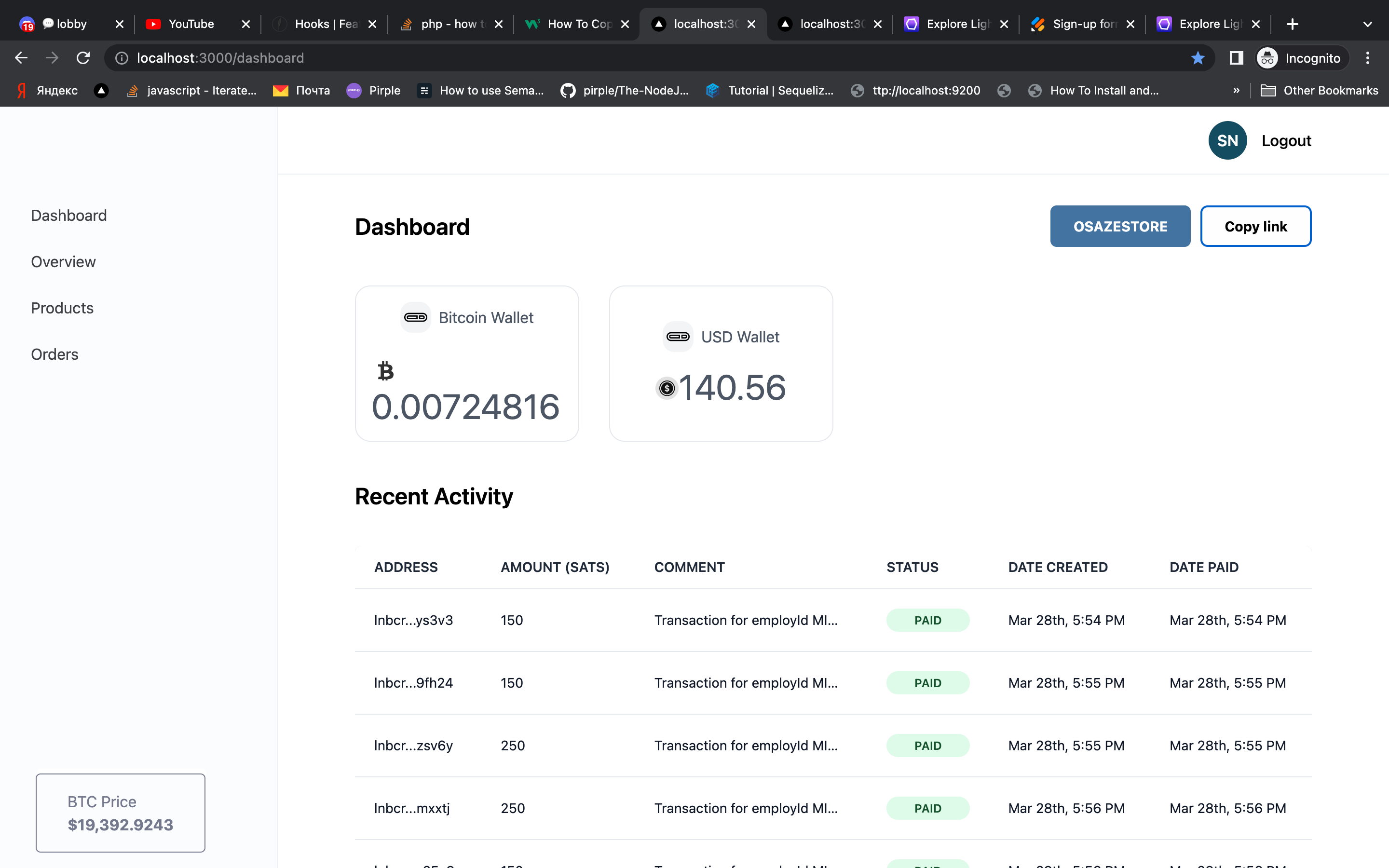This screenshot has height=868, width=1389.
Task: Open the Pirple bookmark
Action: tap(374, 91)
